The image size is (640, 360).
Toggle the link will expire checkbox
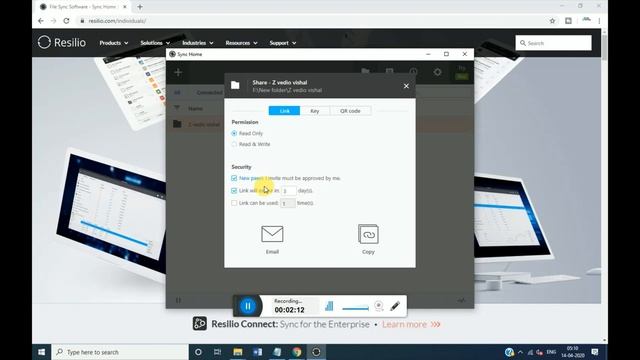tap(234, 191)
